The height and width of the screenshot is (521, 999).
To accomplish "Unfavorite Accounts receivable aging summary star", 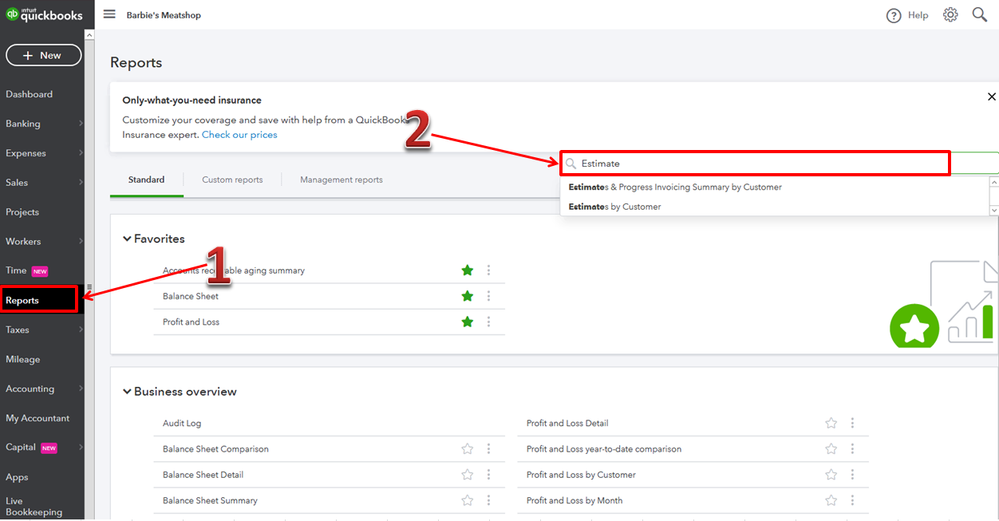I will (467, 271).
